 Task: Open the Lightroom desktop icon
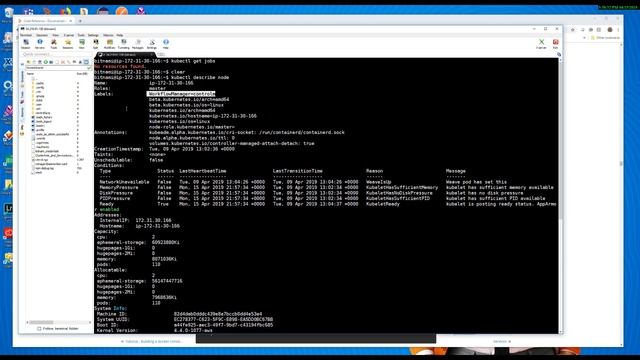click(x=8, y=210)
